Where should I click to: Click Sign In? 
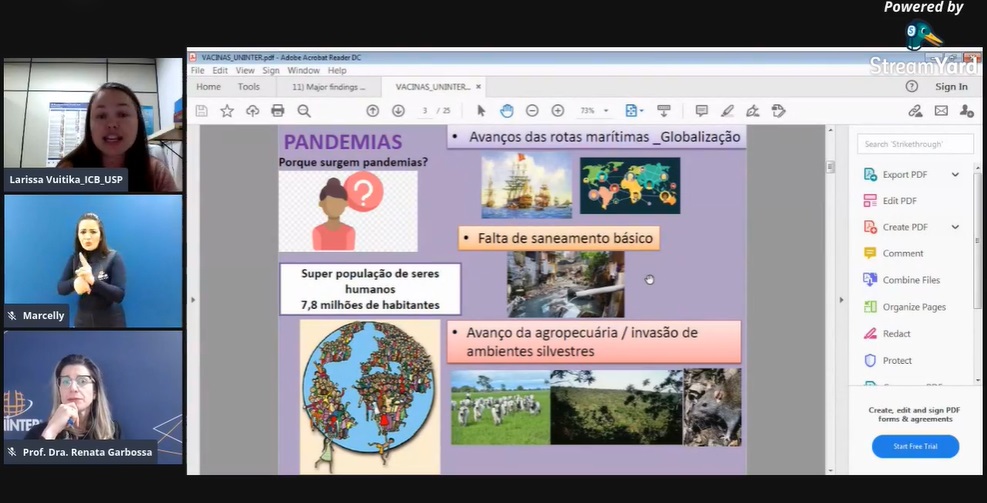click(951, 87)
